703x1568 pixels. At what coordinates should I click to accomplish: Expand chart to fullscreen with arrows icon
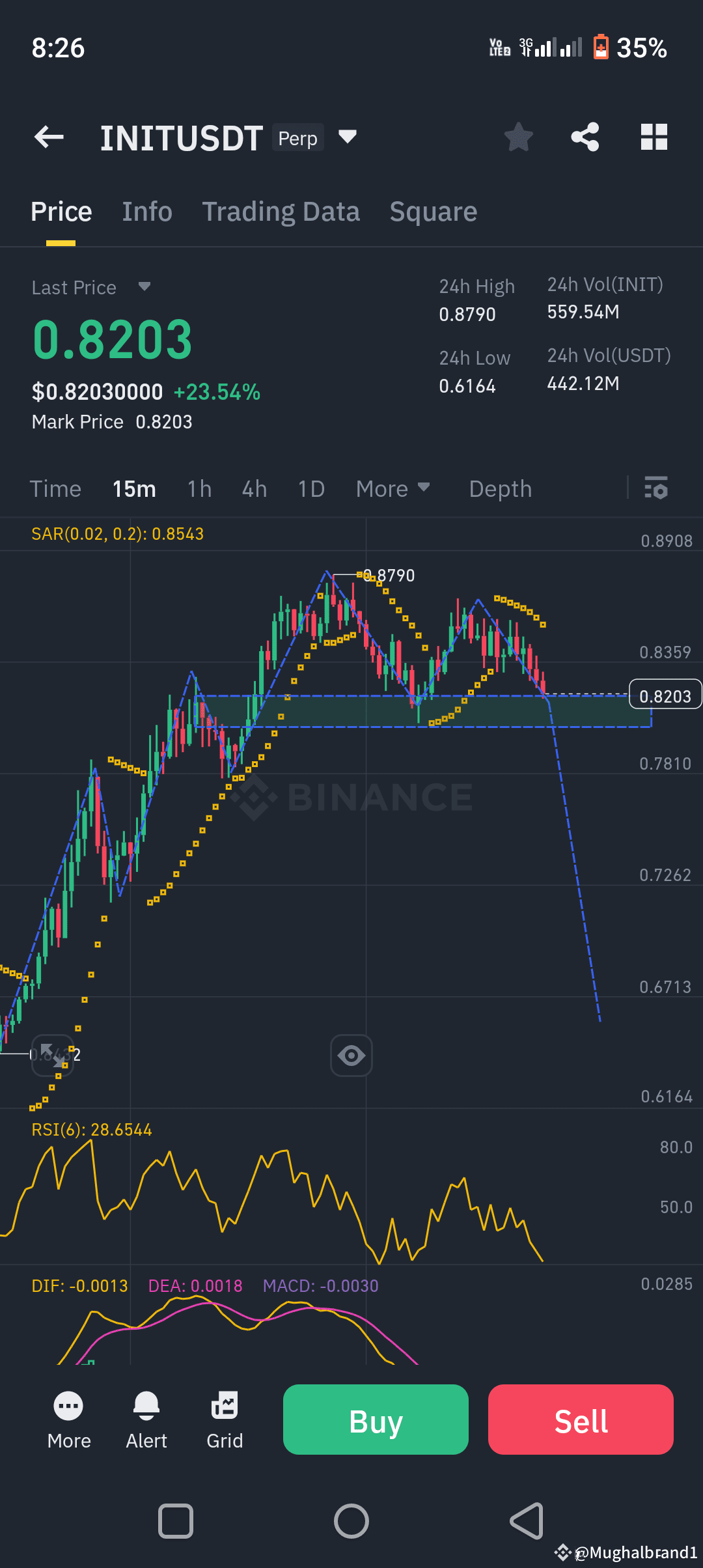point(53,1056)
